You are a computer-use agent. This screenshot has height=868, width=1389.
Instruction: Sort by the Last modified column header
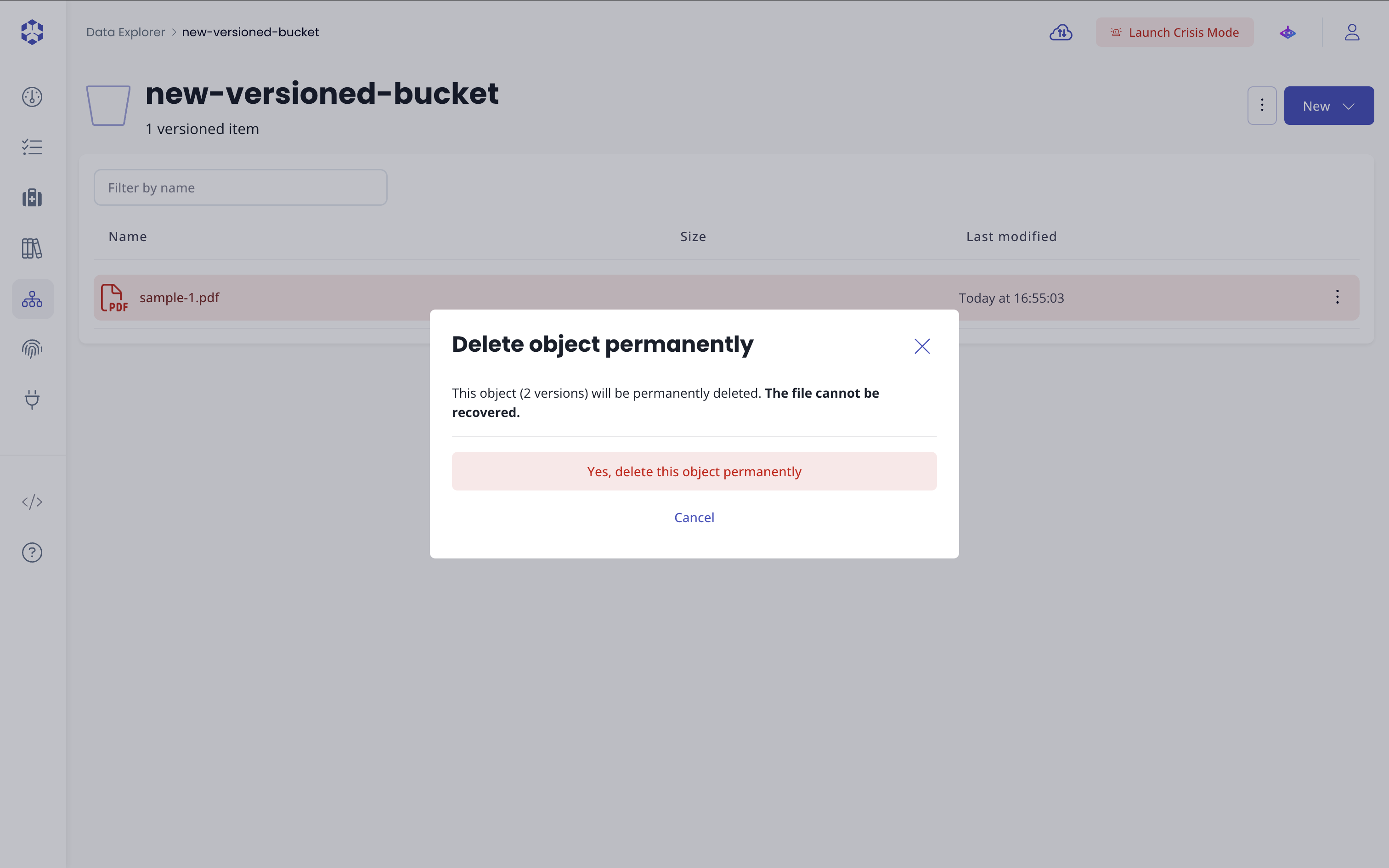tap(1011, 237)
